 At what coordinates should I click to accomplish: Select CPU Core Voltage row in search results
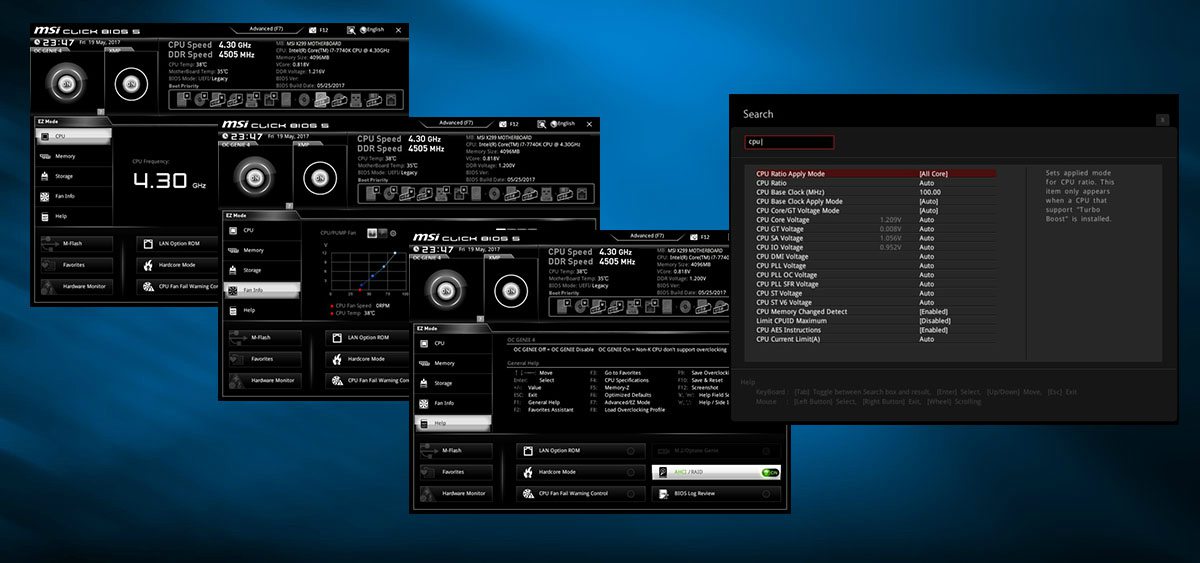tap(875, 219)
